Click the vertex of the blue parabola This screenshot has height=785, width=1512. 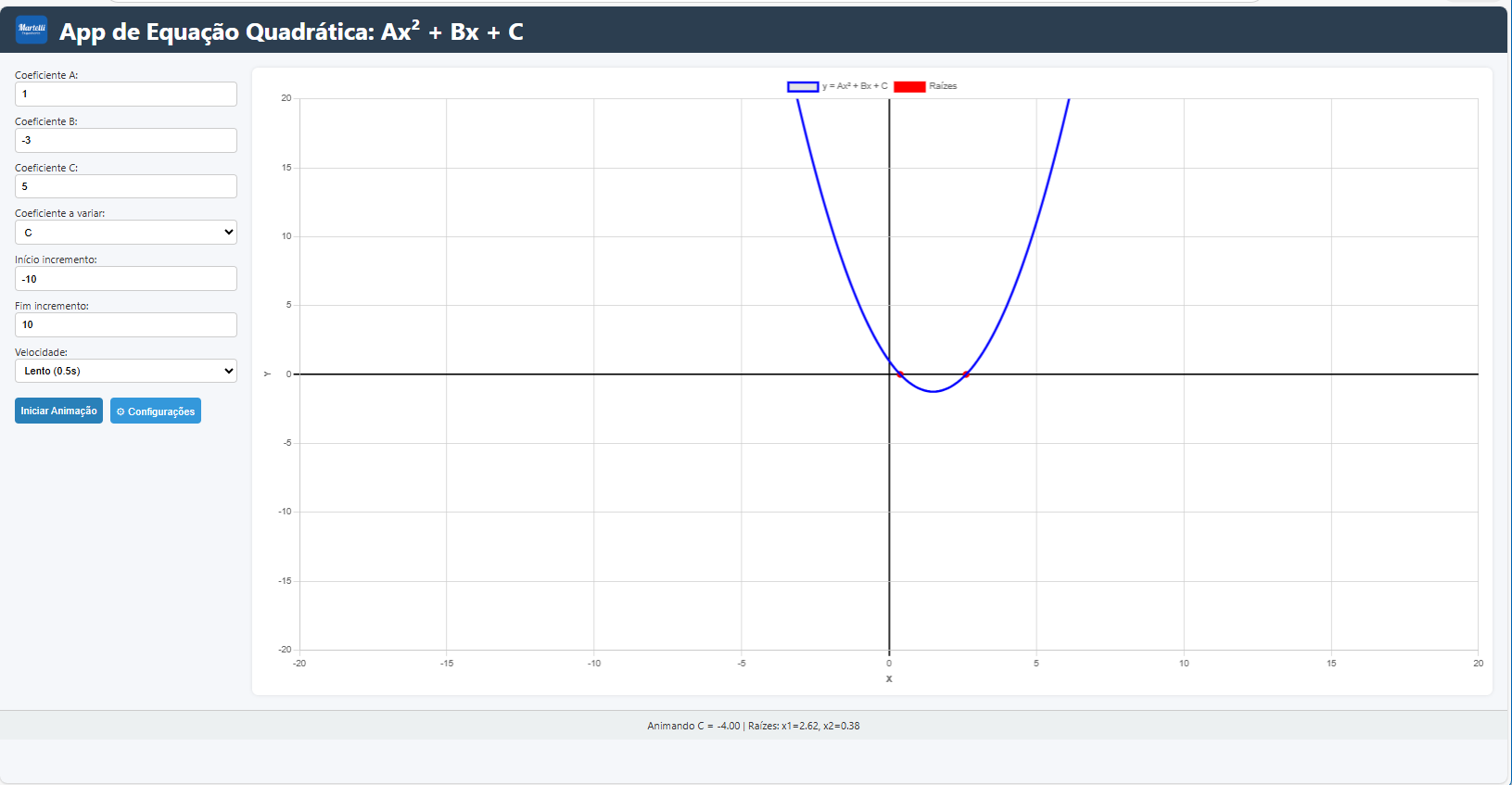(934, 391)
